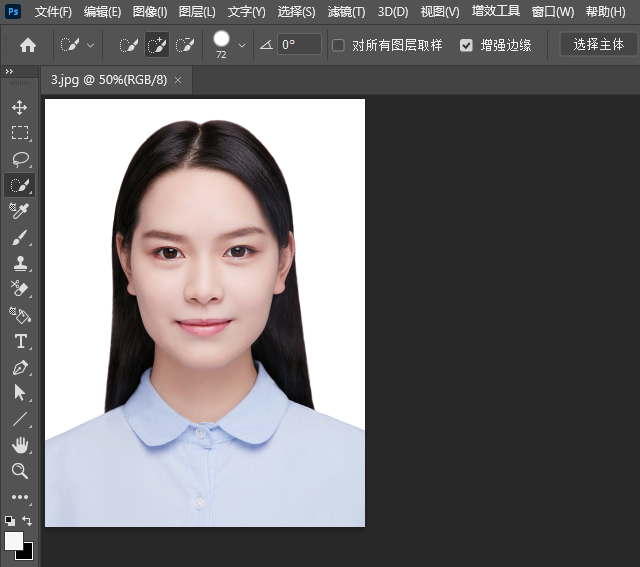
Task: Click the Home icon in options bar
Action: (28, 45)
